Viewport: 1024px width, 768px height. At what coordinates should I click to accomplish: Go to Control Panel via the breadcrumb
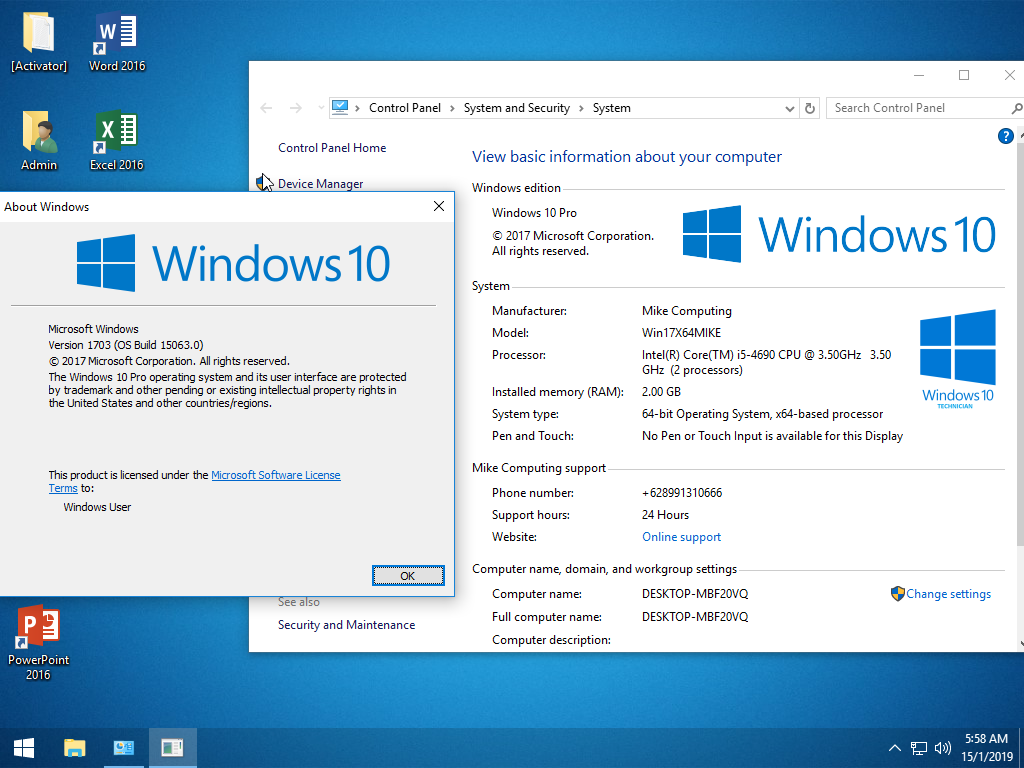(405, 107)
